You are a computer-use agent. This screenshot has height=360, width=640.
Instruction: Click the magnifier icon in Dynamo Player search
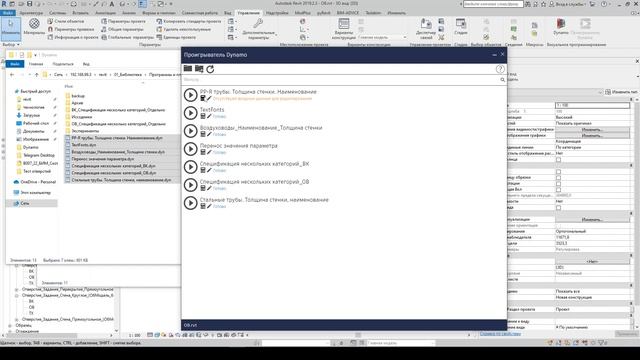502,80
